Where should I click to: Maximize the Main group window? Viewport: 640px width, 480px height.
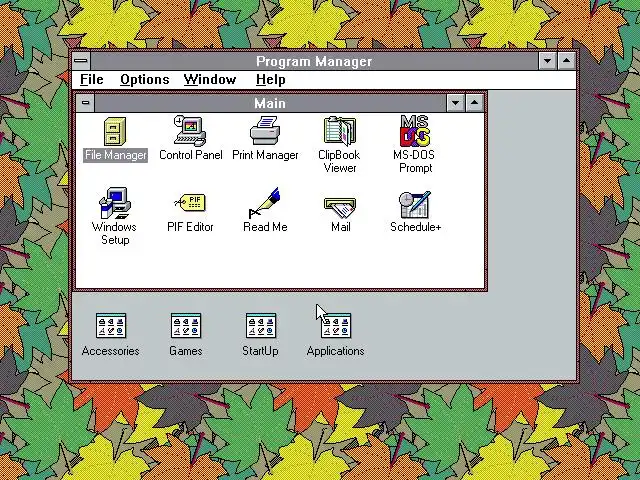(474, 103)
